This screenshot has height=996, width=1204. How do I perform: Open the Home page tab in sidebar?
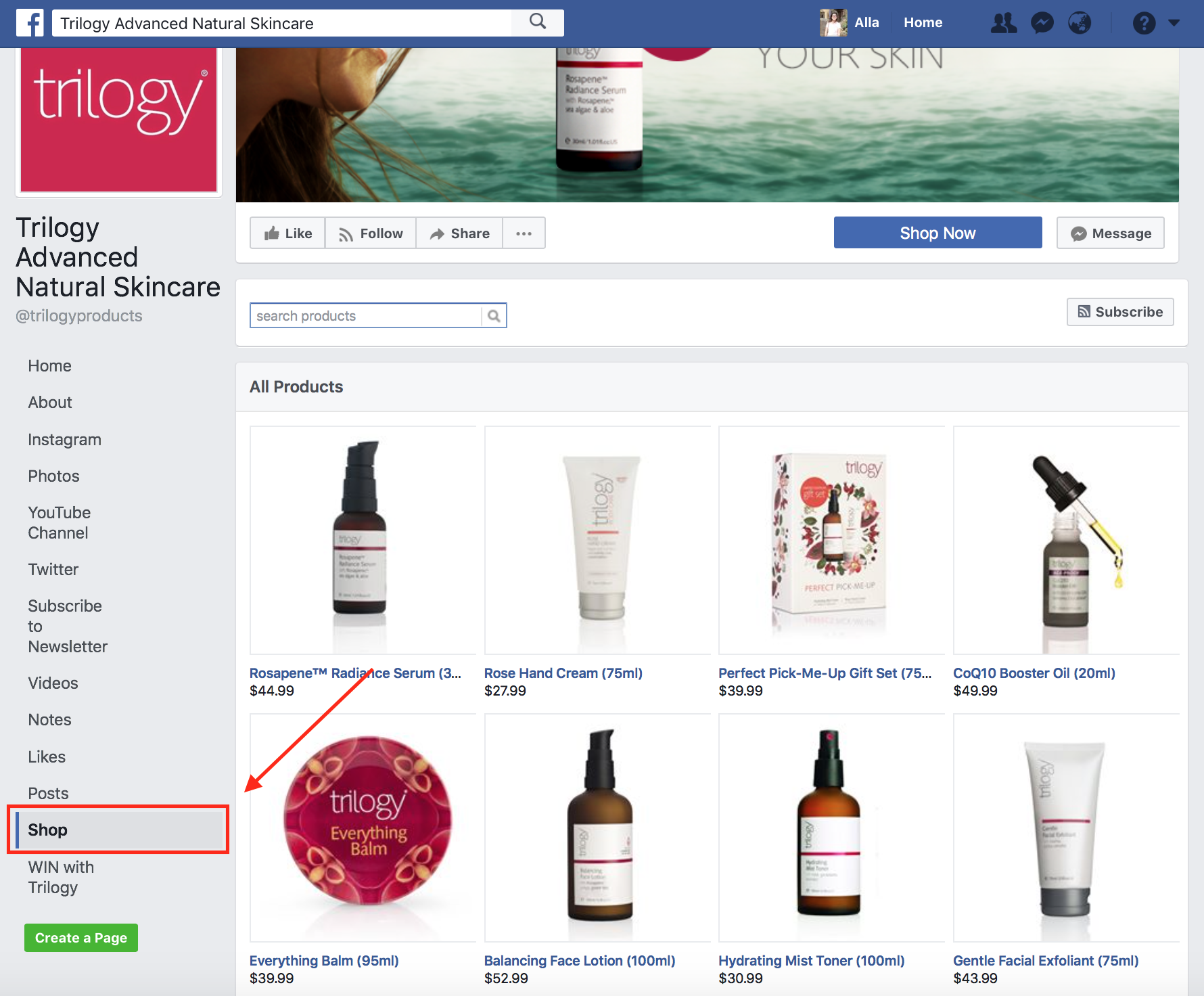coord(49,366)
